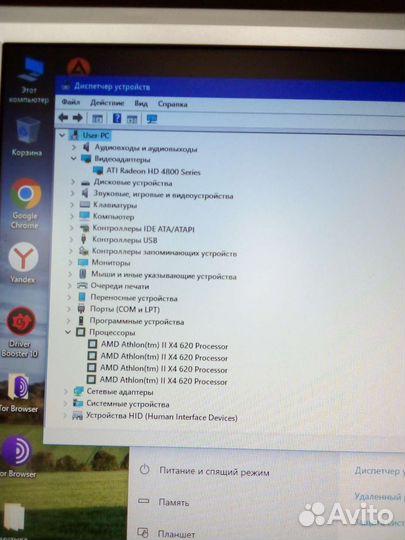Open the Действие menu
The height and width of the screenshot is (540, 405).
[x=107, y=103]
